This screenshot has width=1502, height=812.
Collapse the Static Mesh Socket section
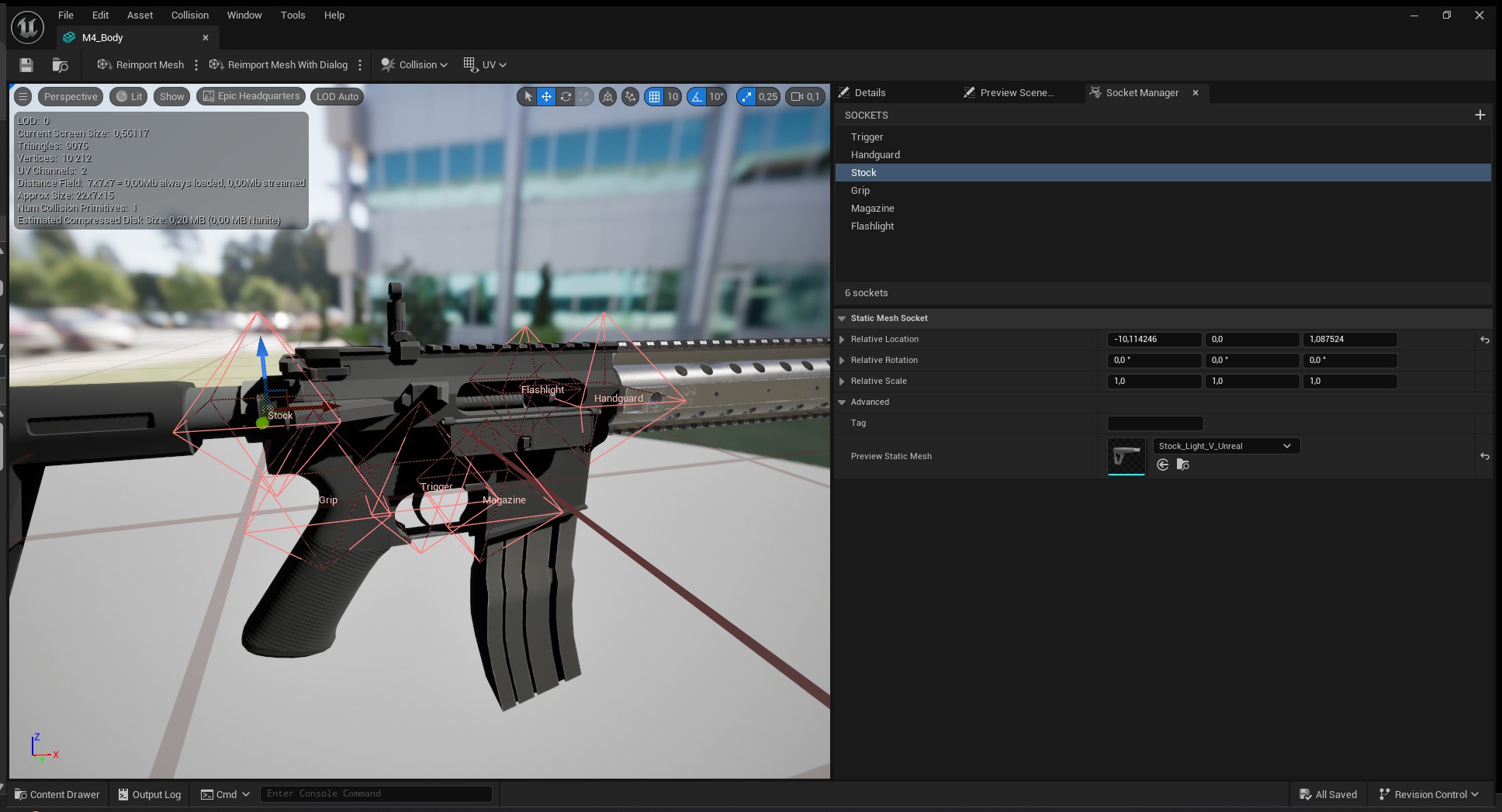[842, 318]
